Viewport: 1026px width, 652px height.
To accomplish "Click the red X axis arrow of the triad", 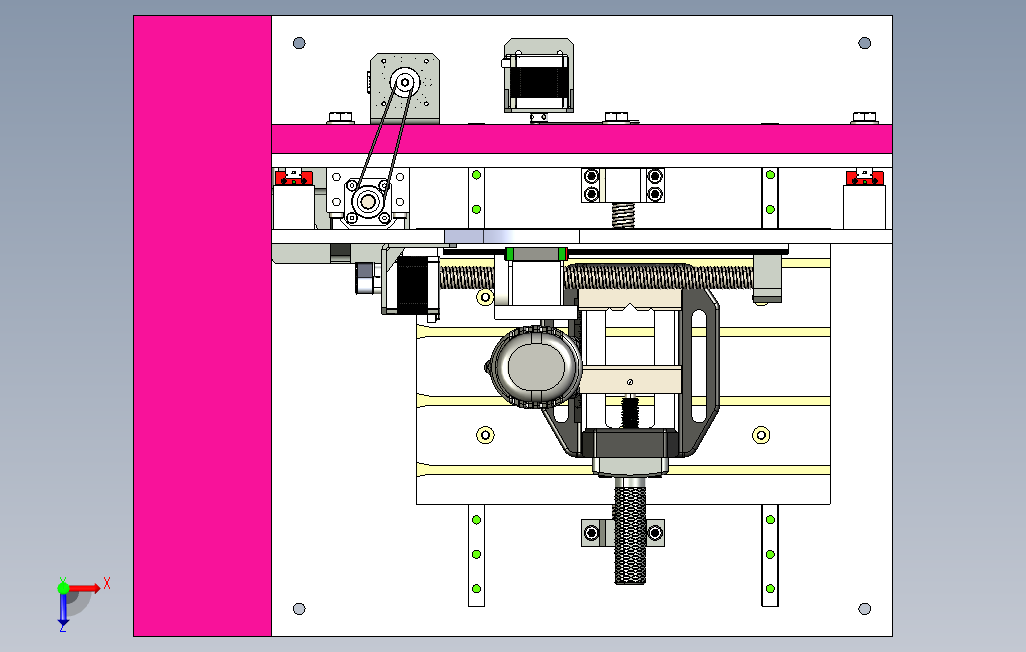I will [x=85, y=588].
